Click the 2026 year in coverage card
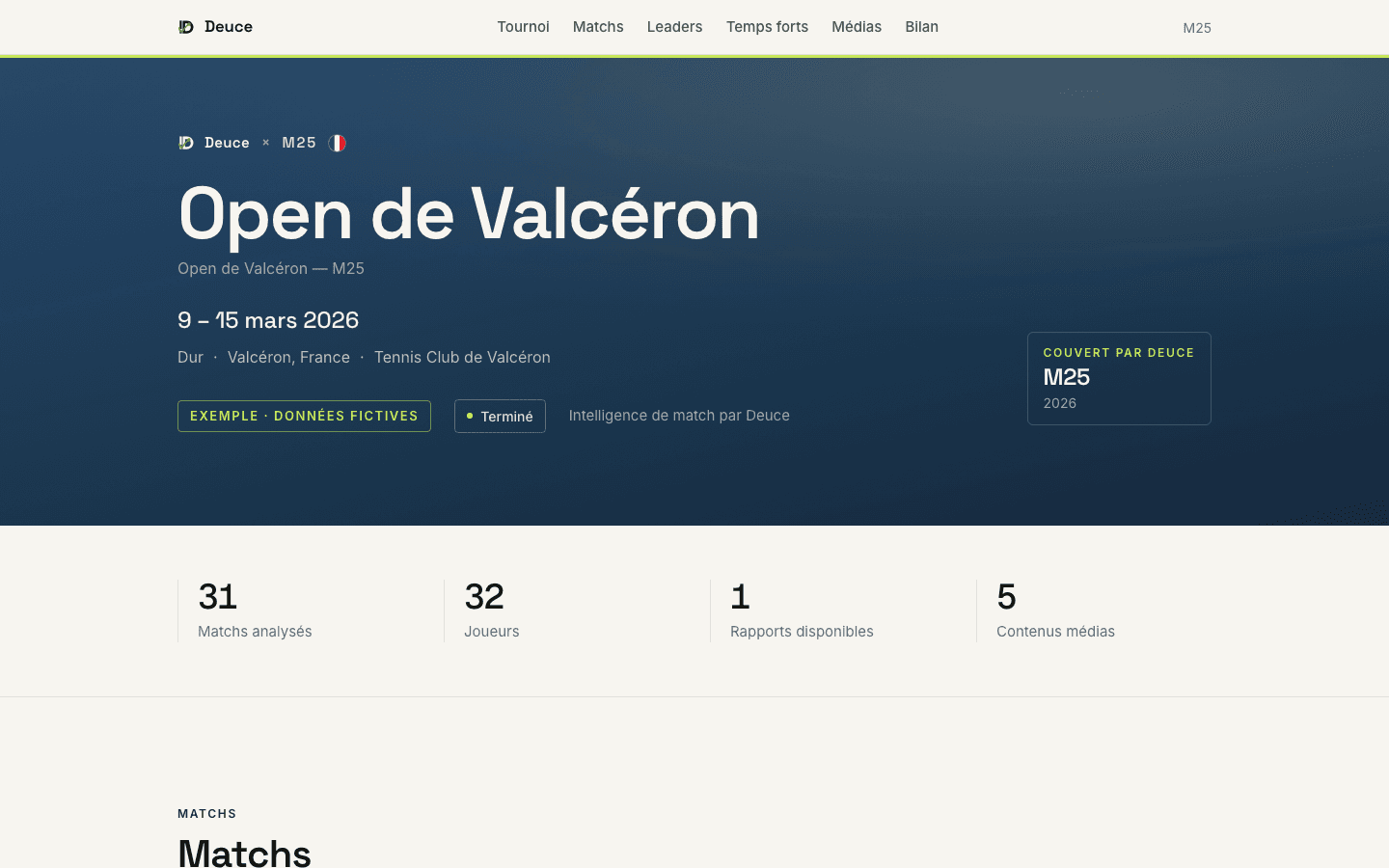 click(x=1059, y=403)
